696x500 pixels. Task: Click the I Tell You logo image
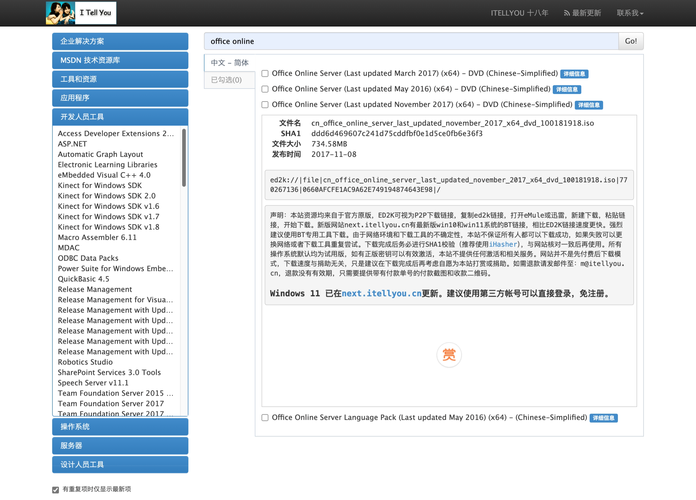tap(80, 13)
